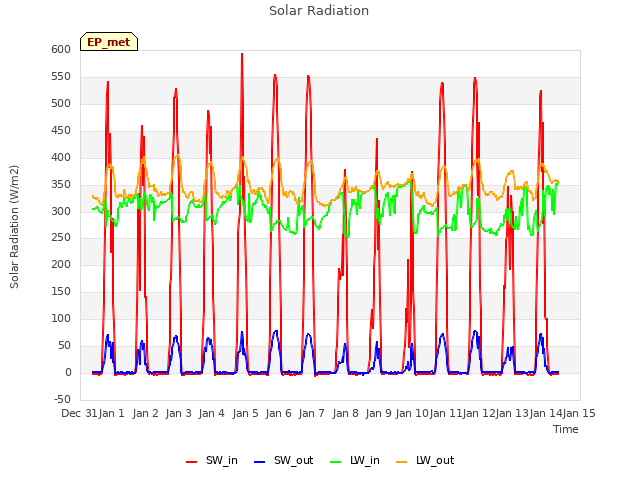Click the Jan 5 SW_in peak near 600
The width and height of the screenshot is (640, 480).
(242, 54)
